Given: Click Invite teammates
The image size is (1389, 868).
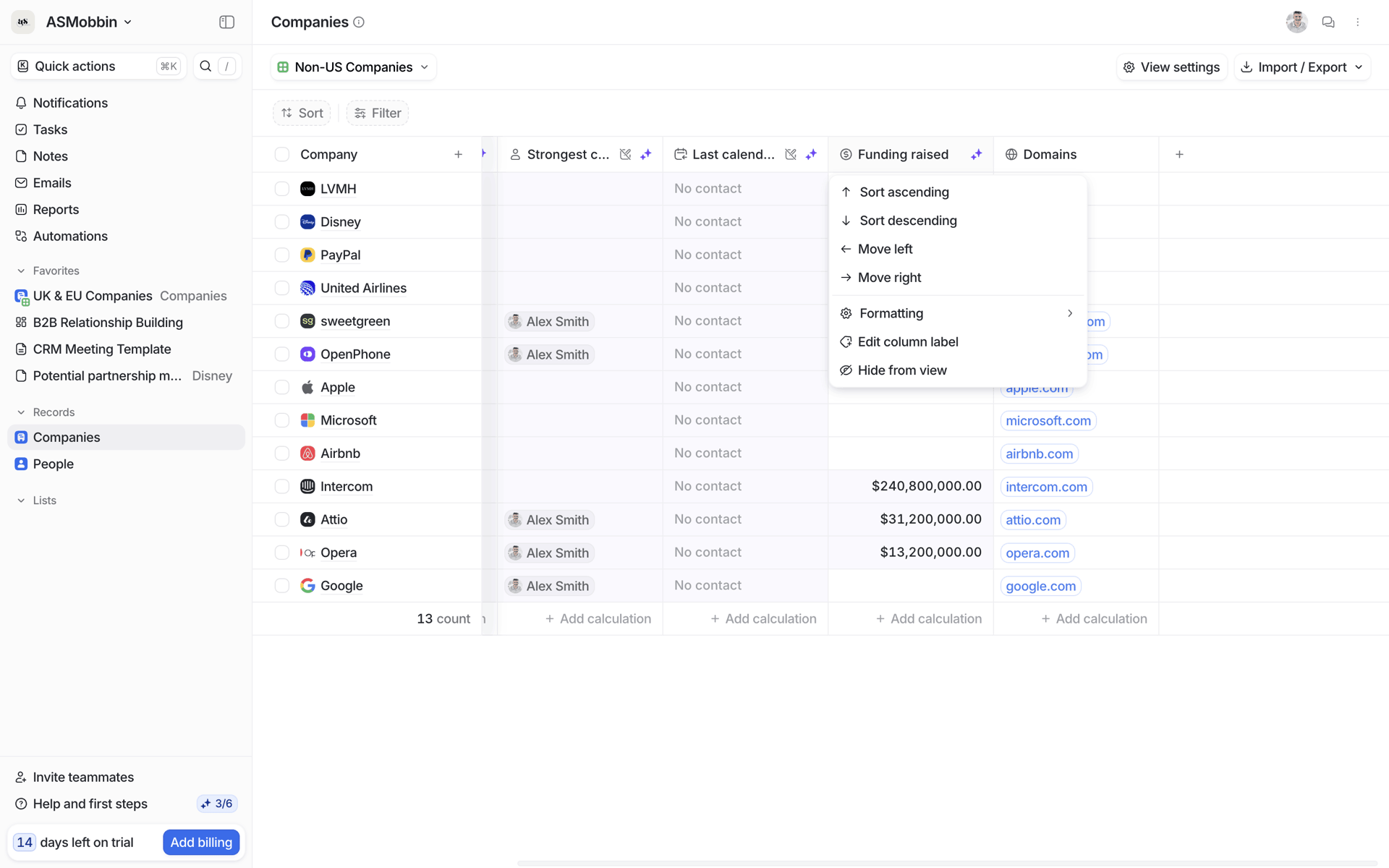Looking at the screenshot, I should tap(83, 777).
